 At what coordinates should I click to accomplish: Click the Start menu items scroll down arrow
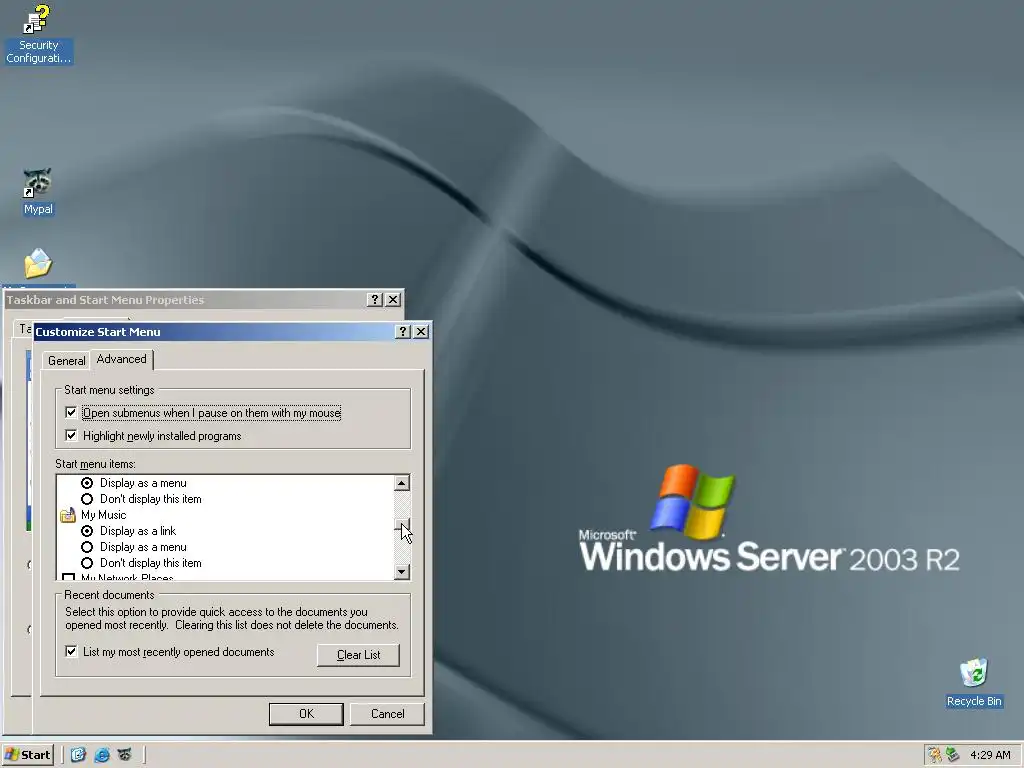pos(402,571)
